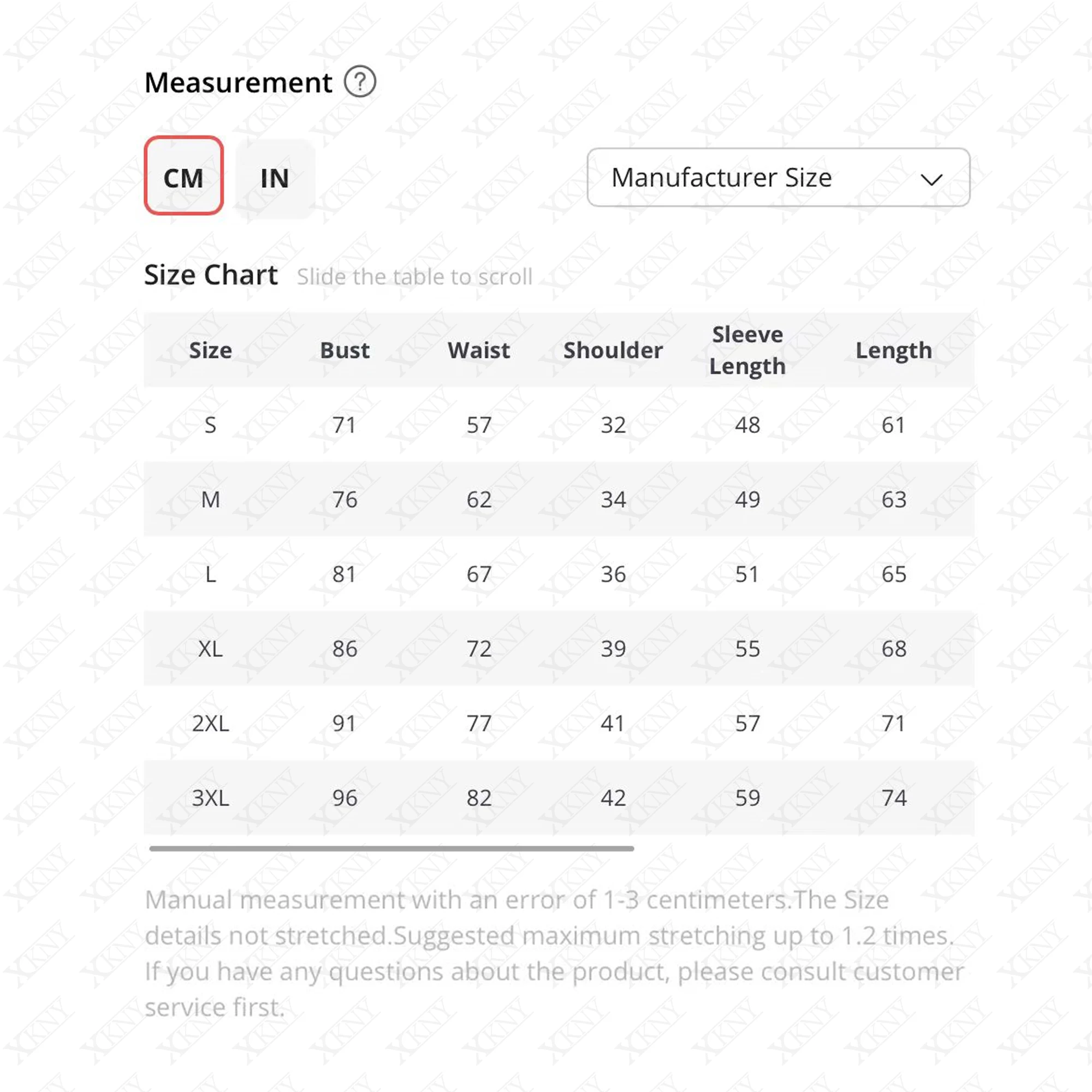This screenshot has width=1092, height=1092.
Task: Select the M size row label
Action: [x=210, y=500]
